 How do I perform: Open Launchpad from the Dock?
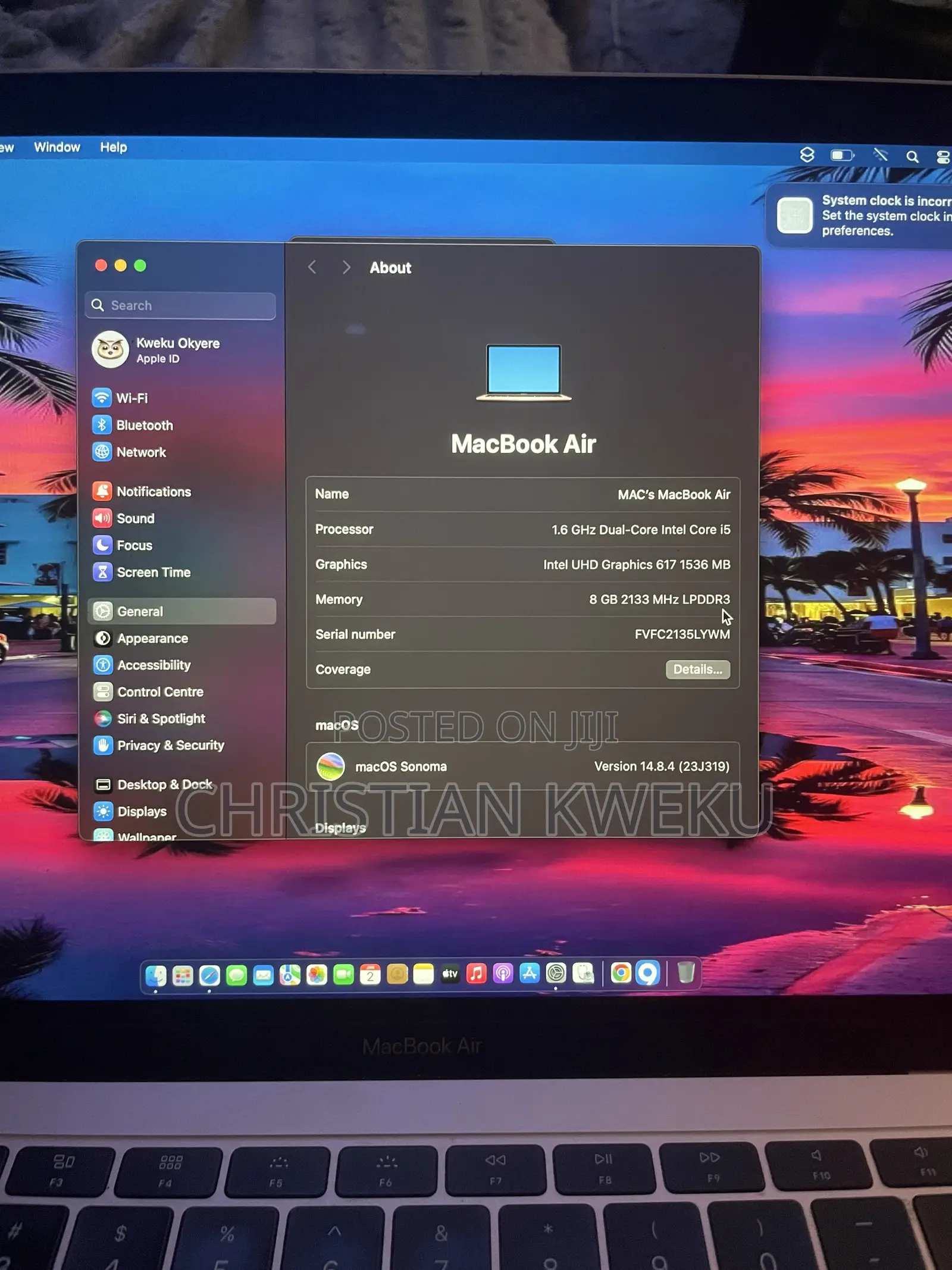pos(183,975)
